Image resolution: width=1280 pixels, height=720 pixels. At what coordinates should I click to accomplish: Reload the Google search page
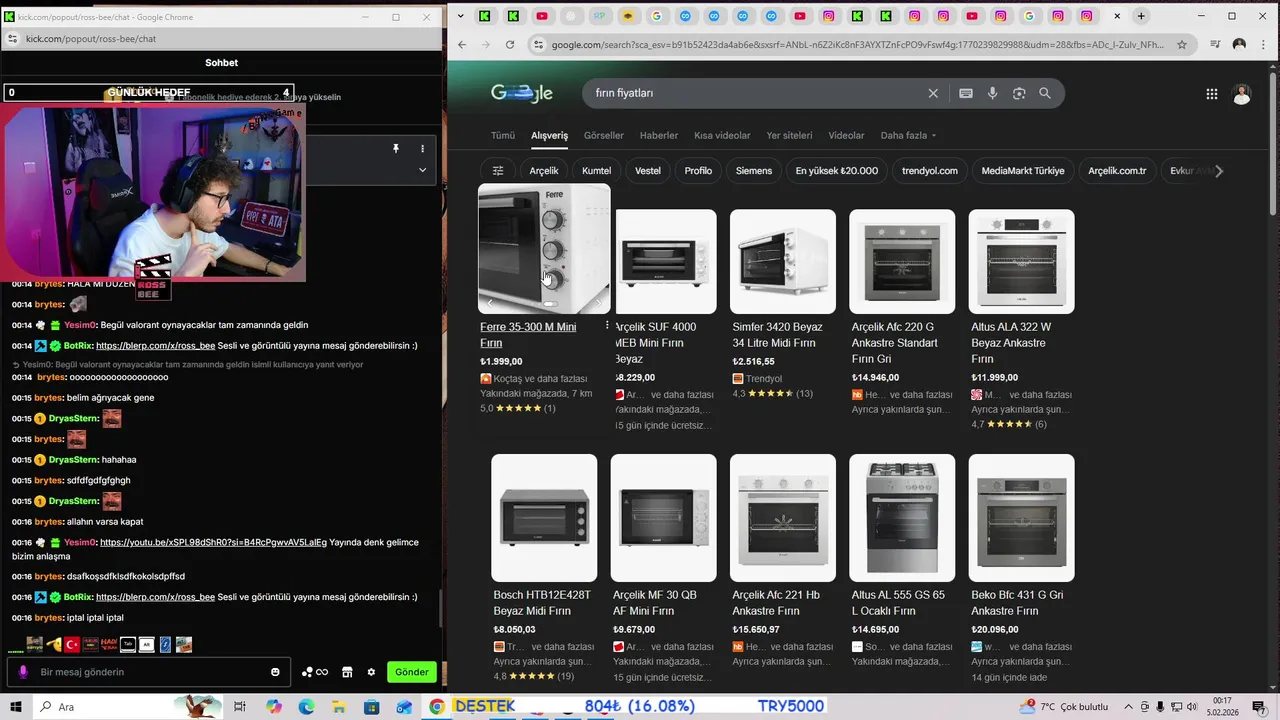coord(510,45)
